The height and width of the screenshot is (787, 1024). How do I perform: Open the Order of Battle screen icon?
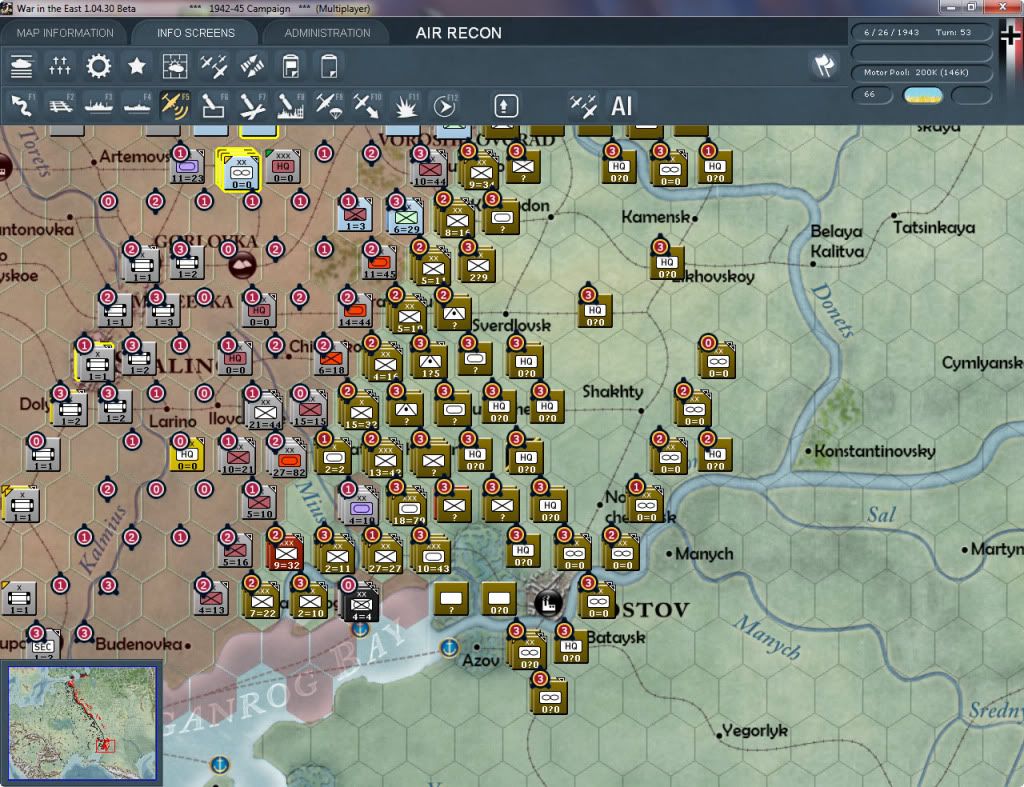pyautogui.click(x=22, y=67)
